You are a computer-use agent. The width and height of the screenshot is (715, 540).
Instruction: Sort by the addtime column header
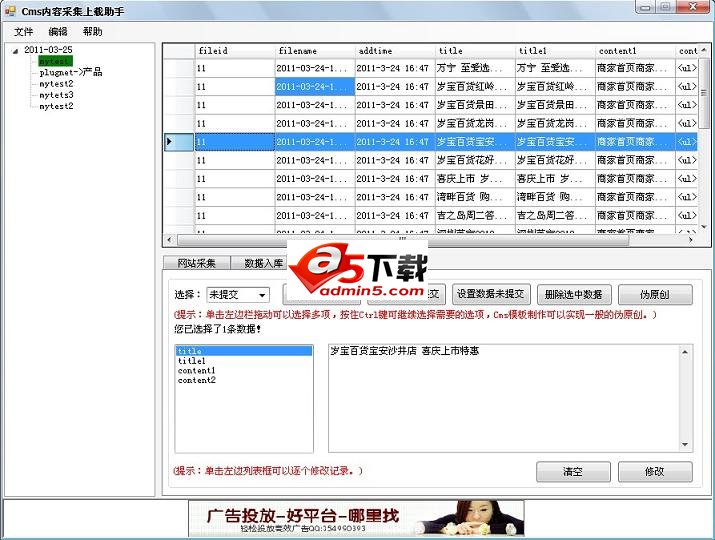395,51
